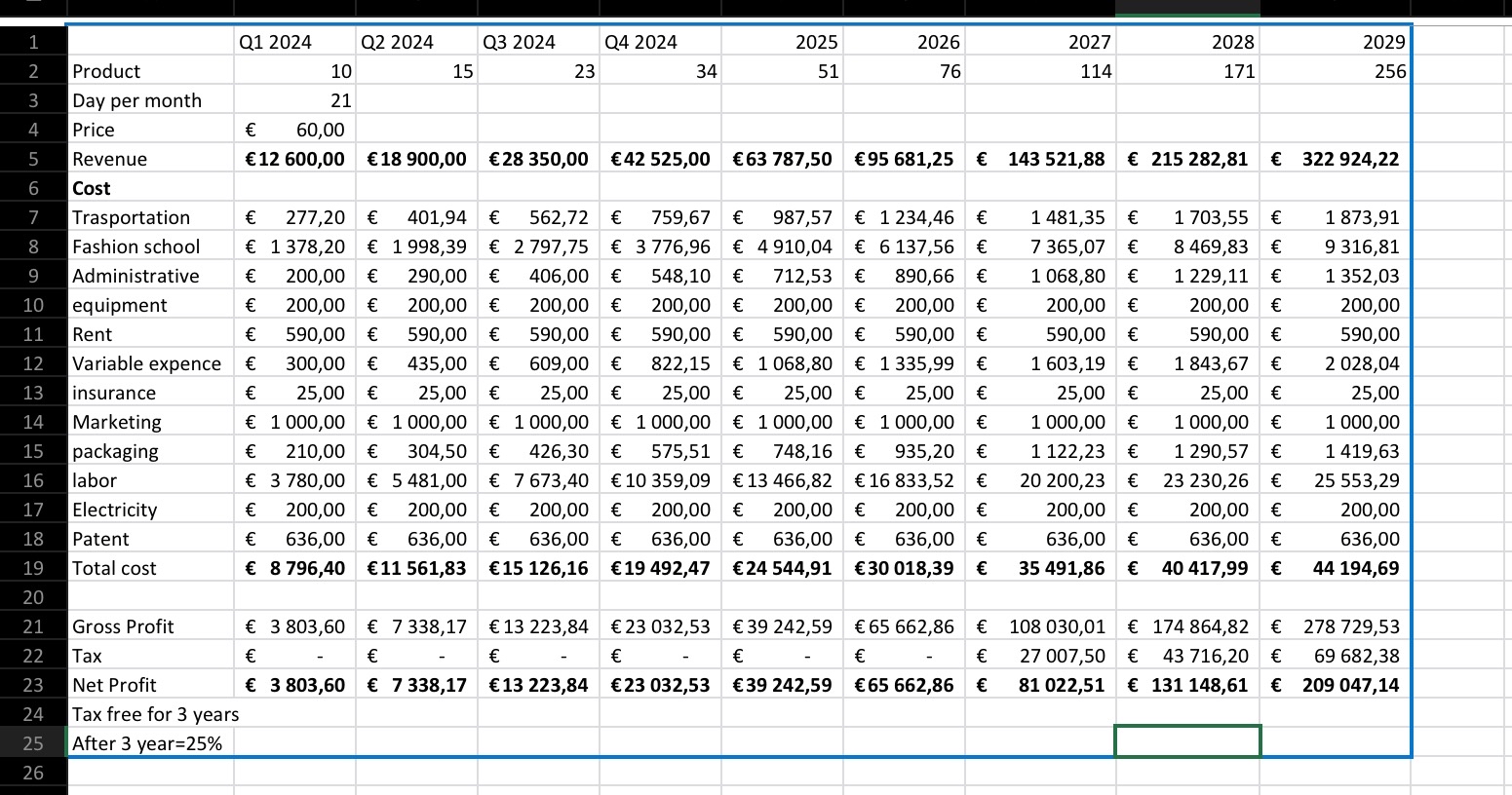Click row header 19 to select row
The height and width of the screenshot is (795, 1512).
(32, 567)
